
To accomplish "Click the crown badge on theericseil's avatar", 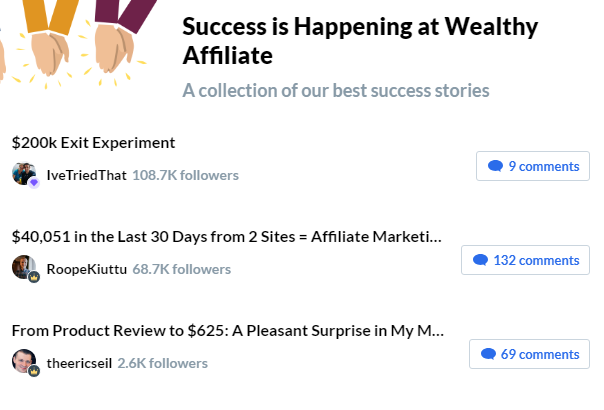I will click(x=33, y=371).
